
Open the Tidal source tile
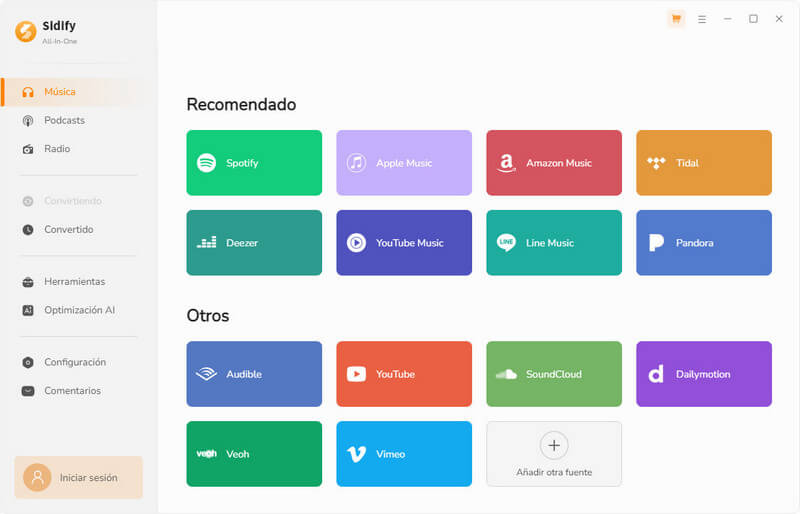tap(704, 163)
